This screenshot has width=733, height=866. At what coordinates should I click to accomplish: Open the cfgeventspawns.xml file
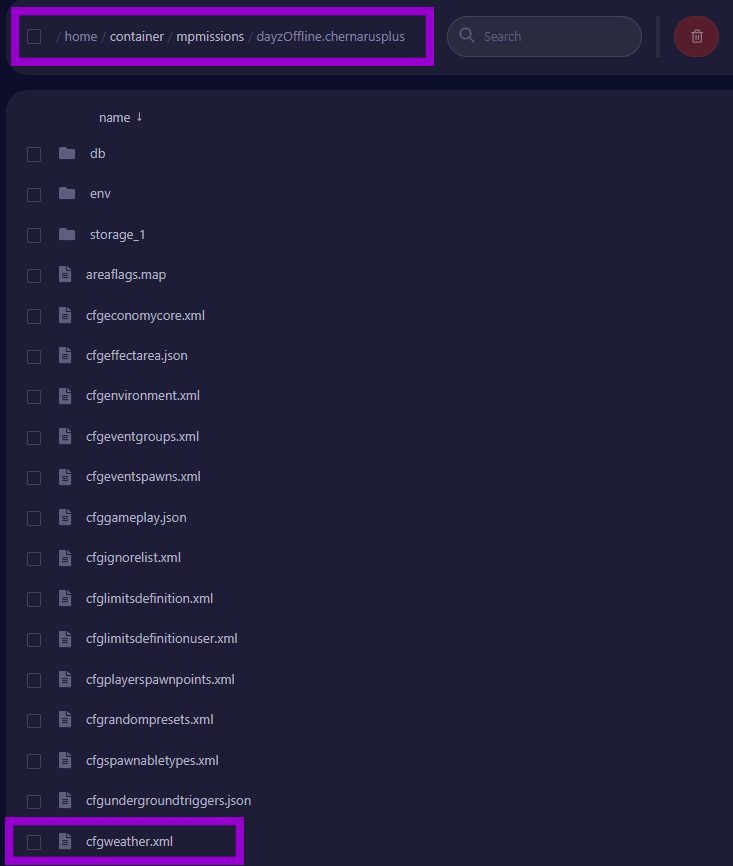141,476
